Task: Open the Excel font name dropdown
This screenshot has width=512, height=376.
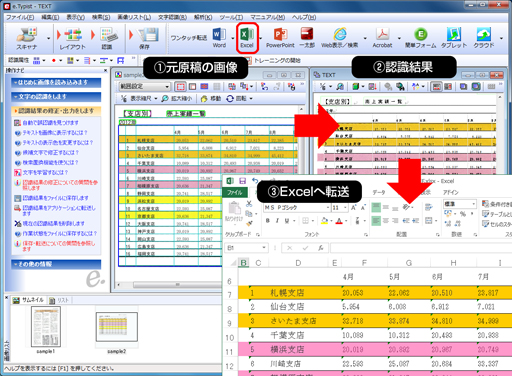Action: [x=328, y=208]
